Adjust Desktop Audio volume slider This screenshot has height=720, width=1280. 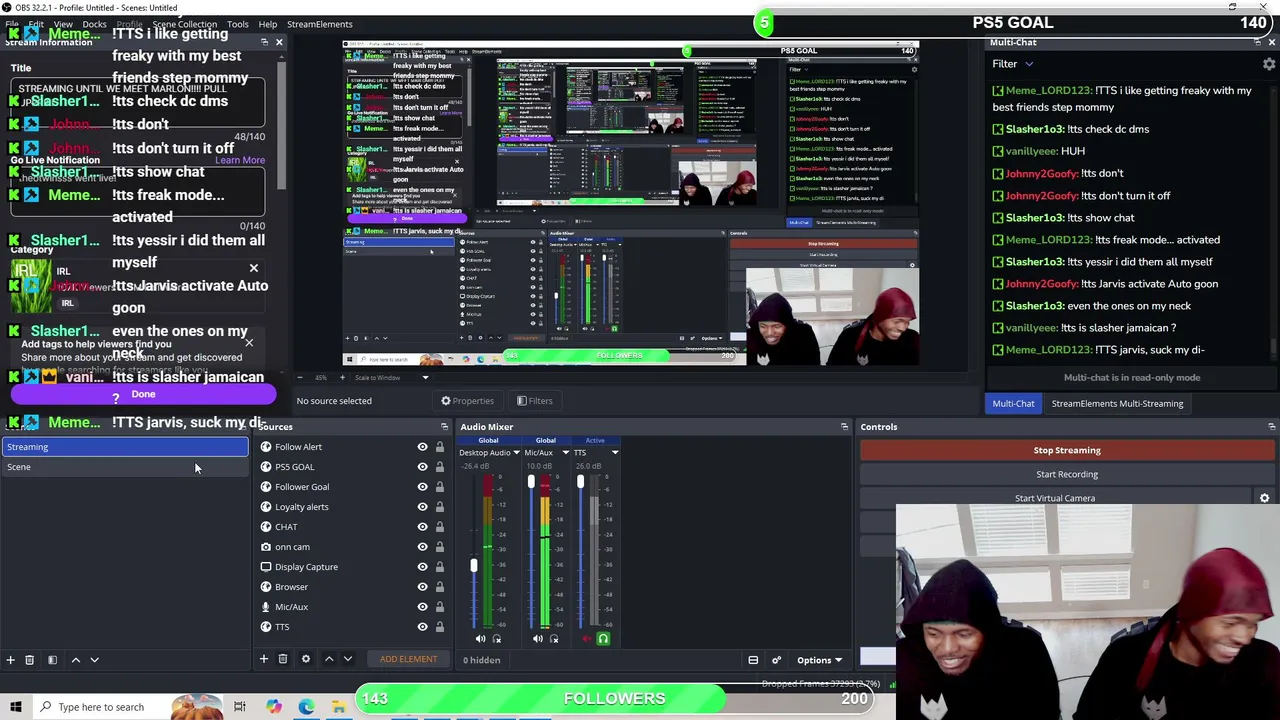[474, 566]
